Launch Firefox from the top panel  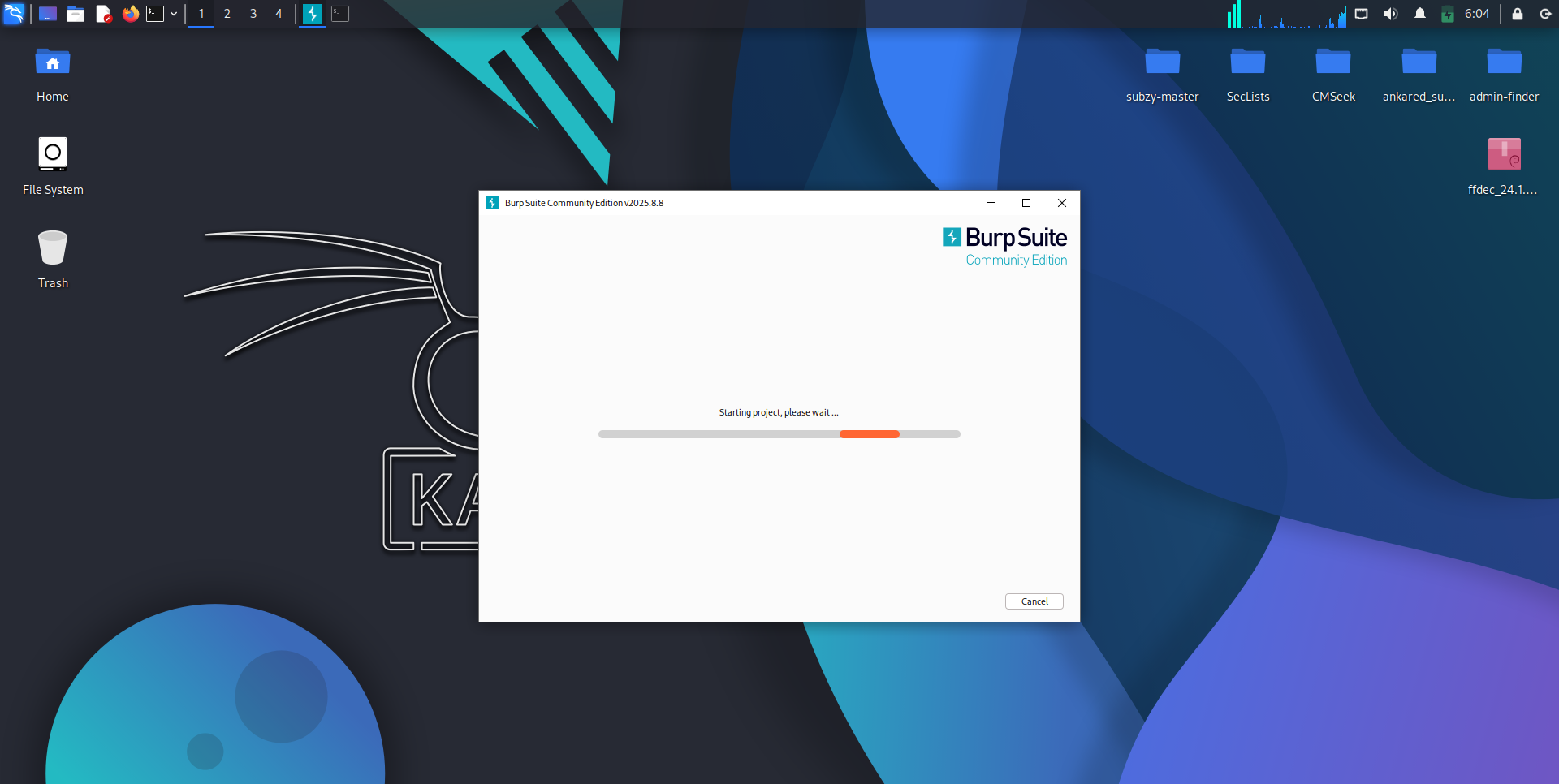[130, 14]
